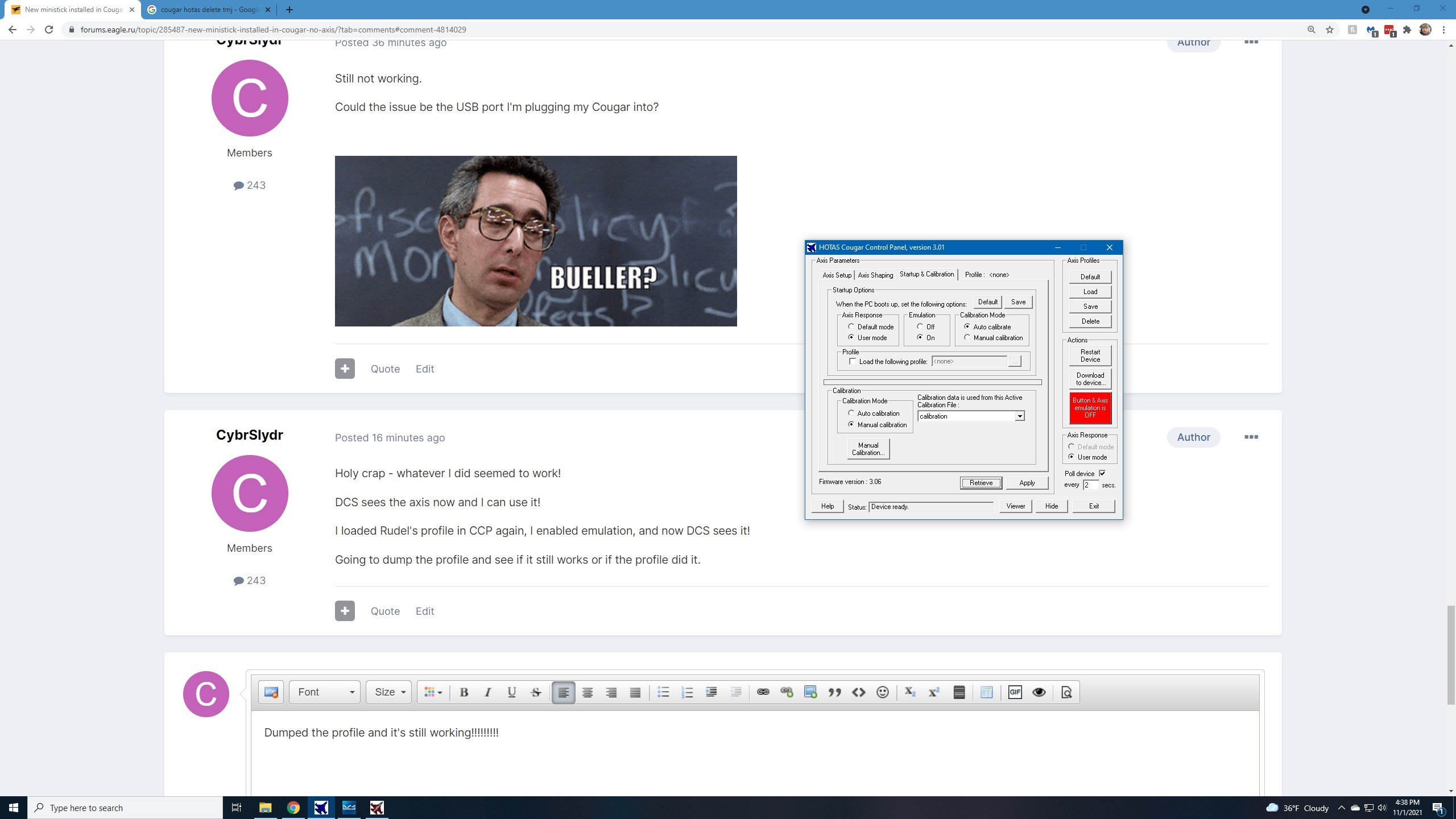The height and width of the screenshot is (819, 1456).
Task: Toggle italic formatting
Action: point(487,692)
